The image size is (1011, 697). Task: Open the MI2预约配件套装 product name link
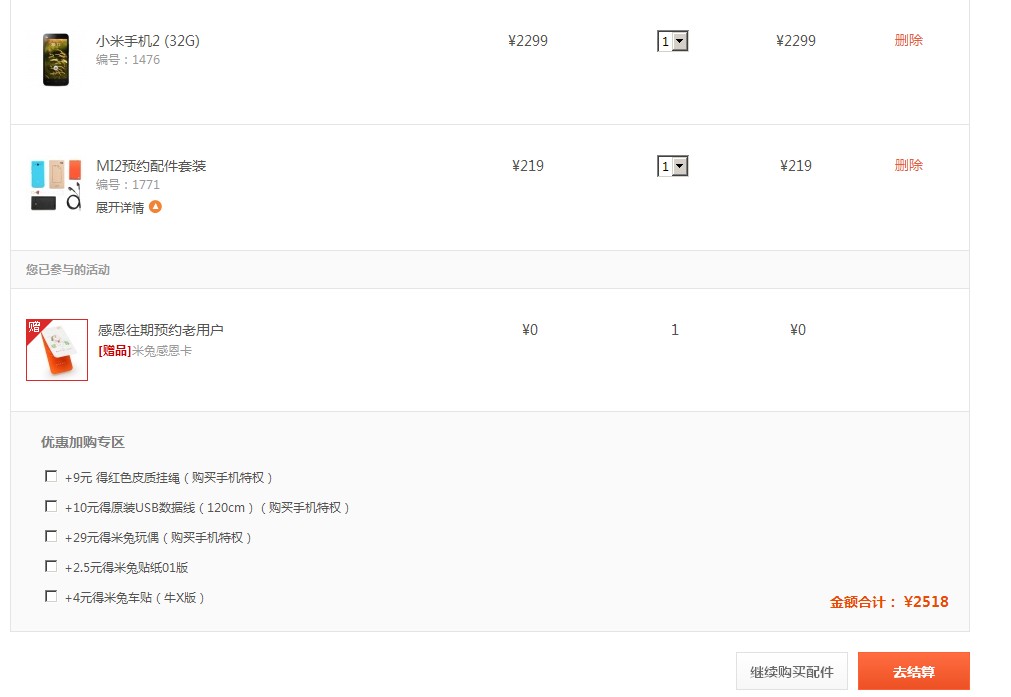pos(151,166)
